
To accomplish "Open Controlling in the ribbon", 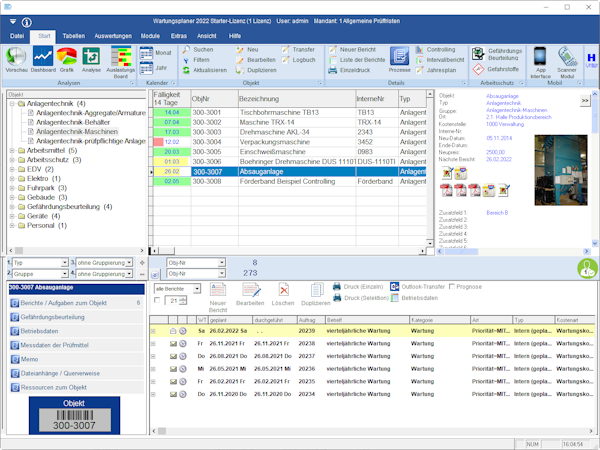I will (x=435, y=50).
